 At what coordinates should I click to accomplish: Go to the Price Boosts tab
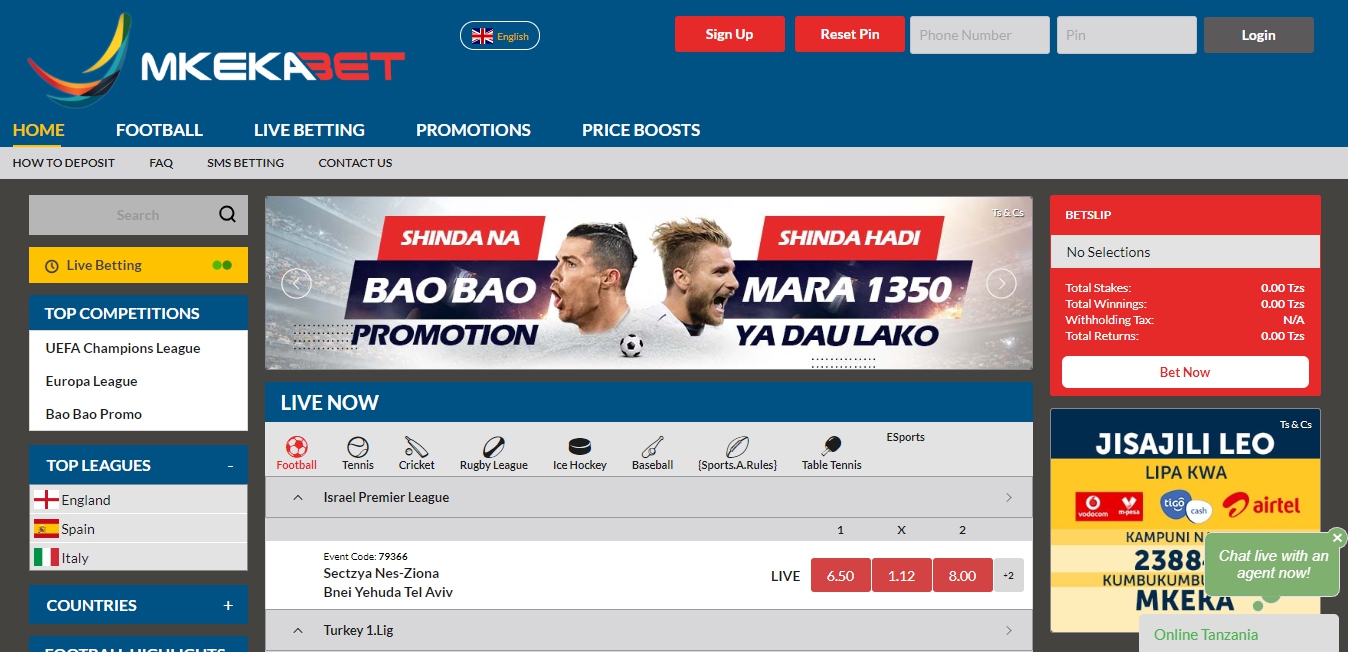641,130
